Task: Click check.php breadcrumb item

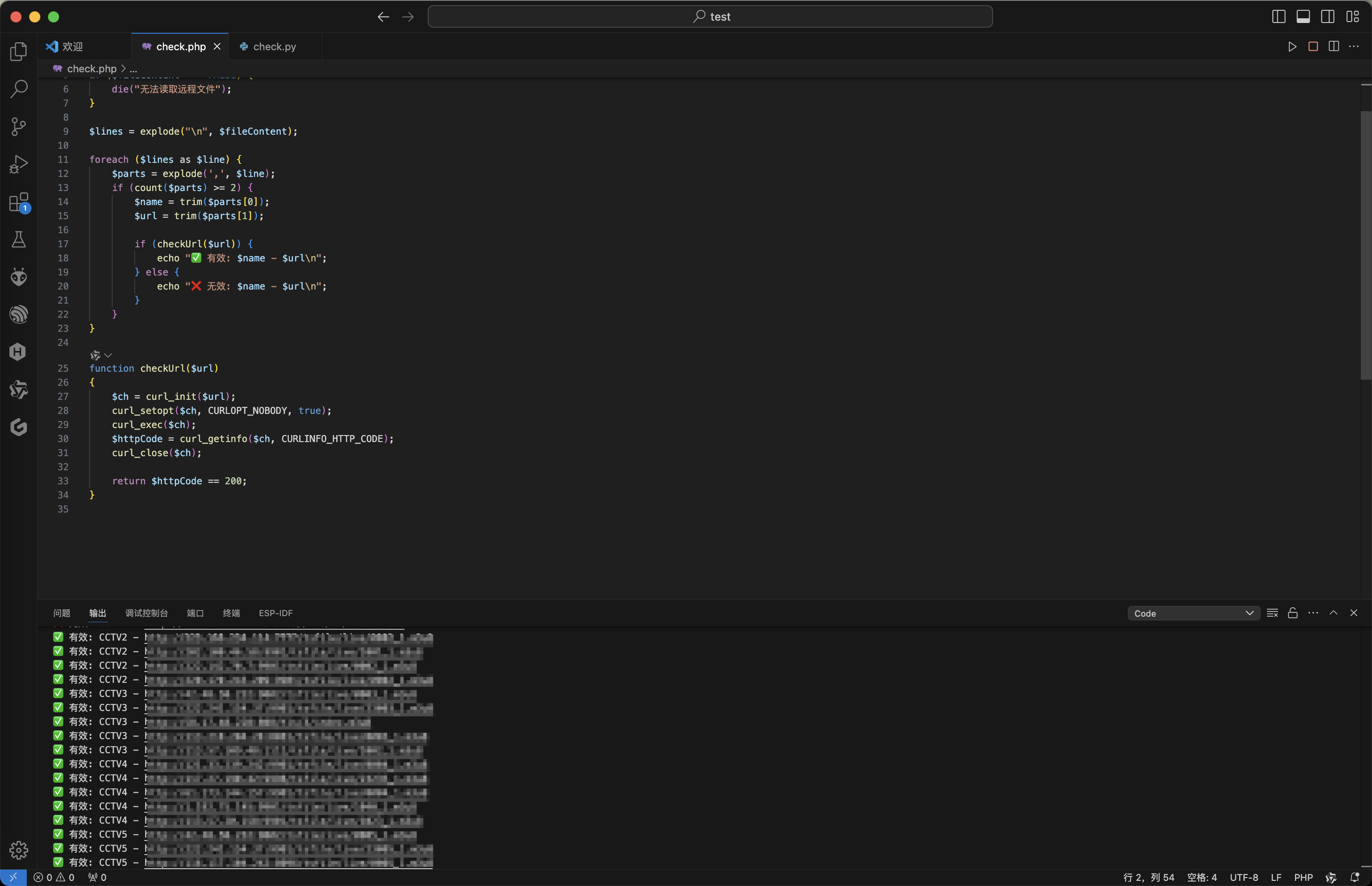Action: click(x=85, y=69)
